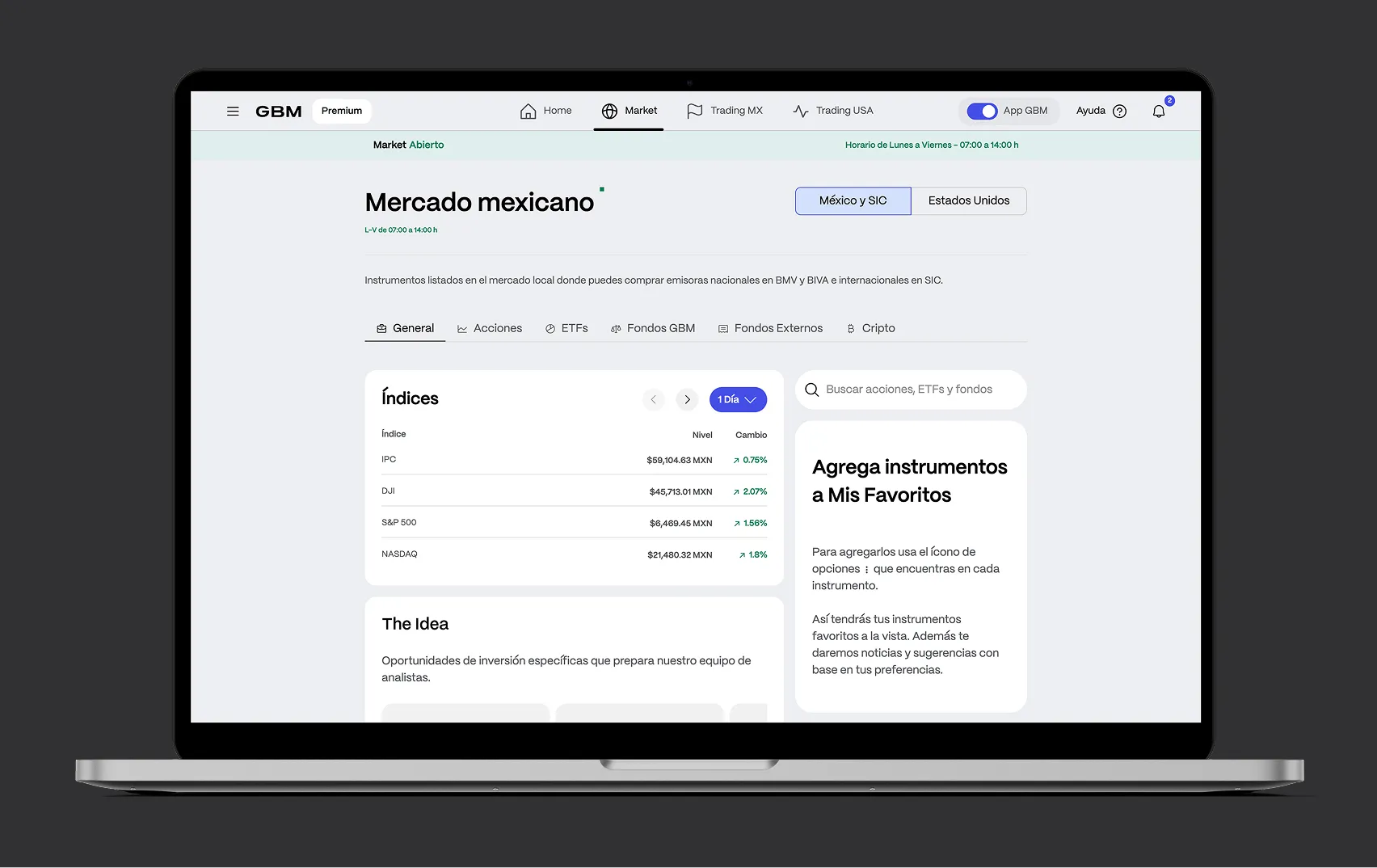The width and height of the screenshot is (1377, 868).
Task: Click the search magnifier icon
Action: click(812, 390)
